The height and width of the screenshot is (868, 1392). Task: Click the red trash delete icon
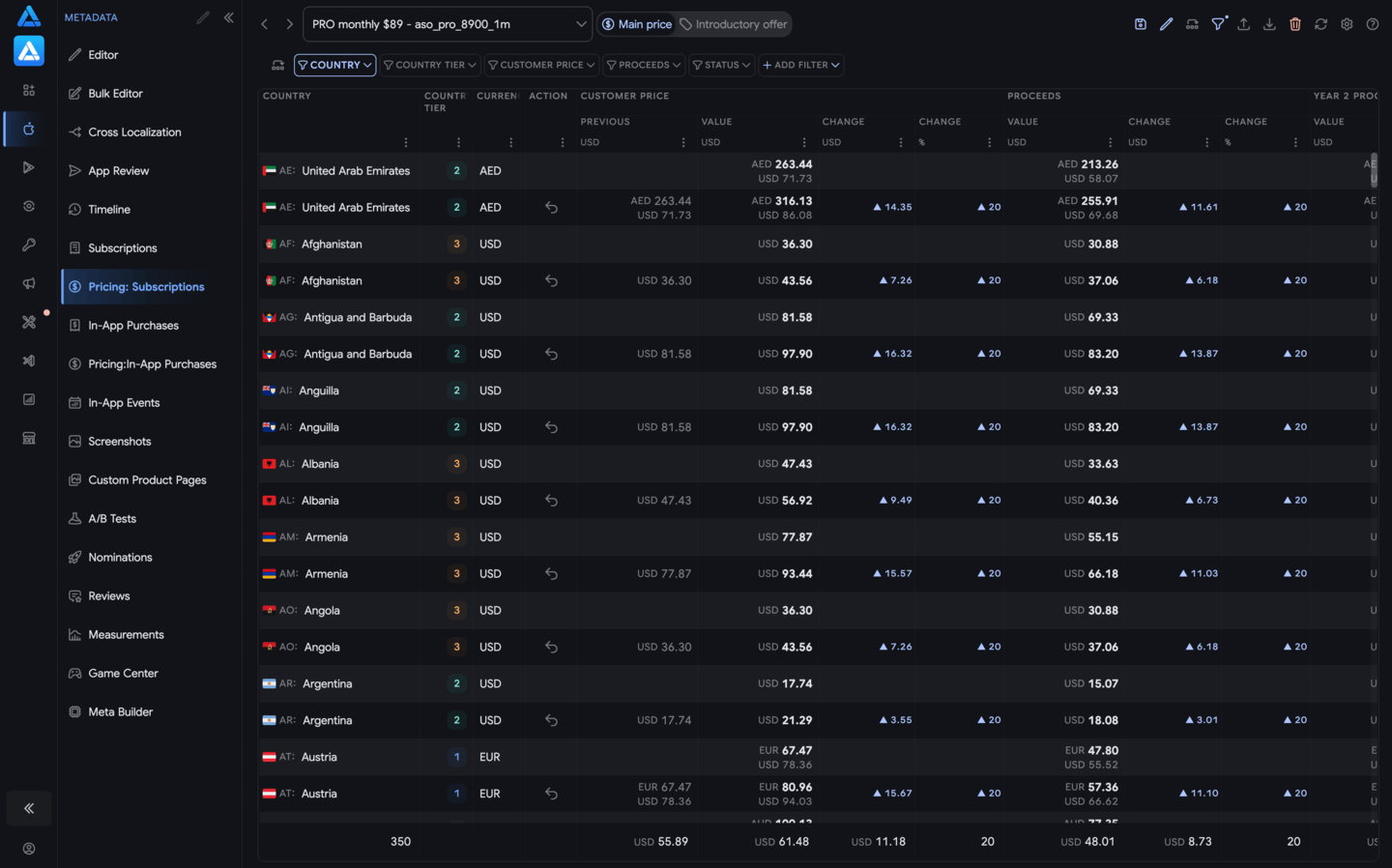click(1295, 24)
